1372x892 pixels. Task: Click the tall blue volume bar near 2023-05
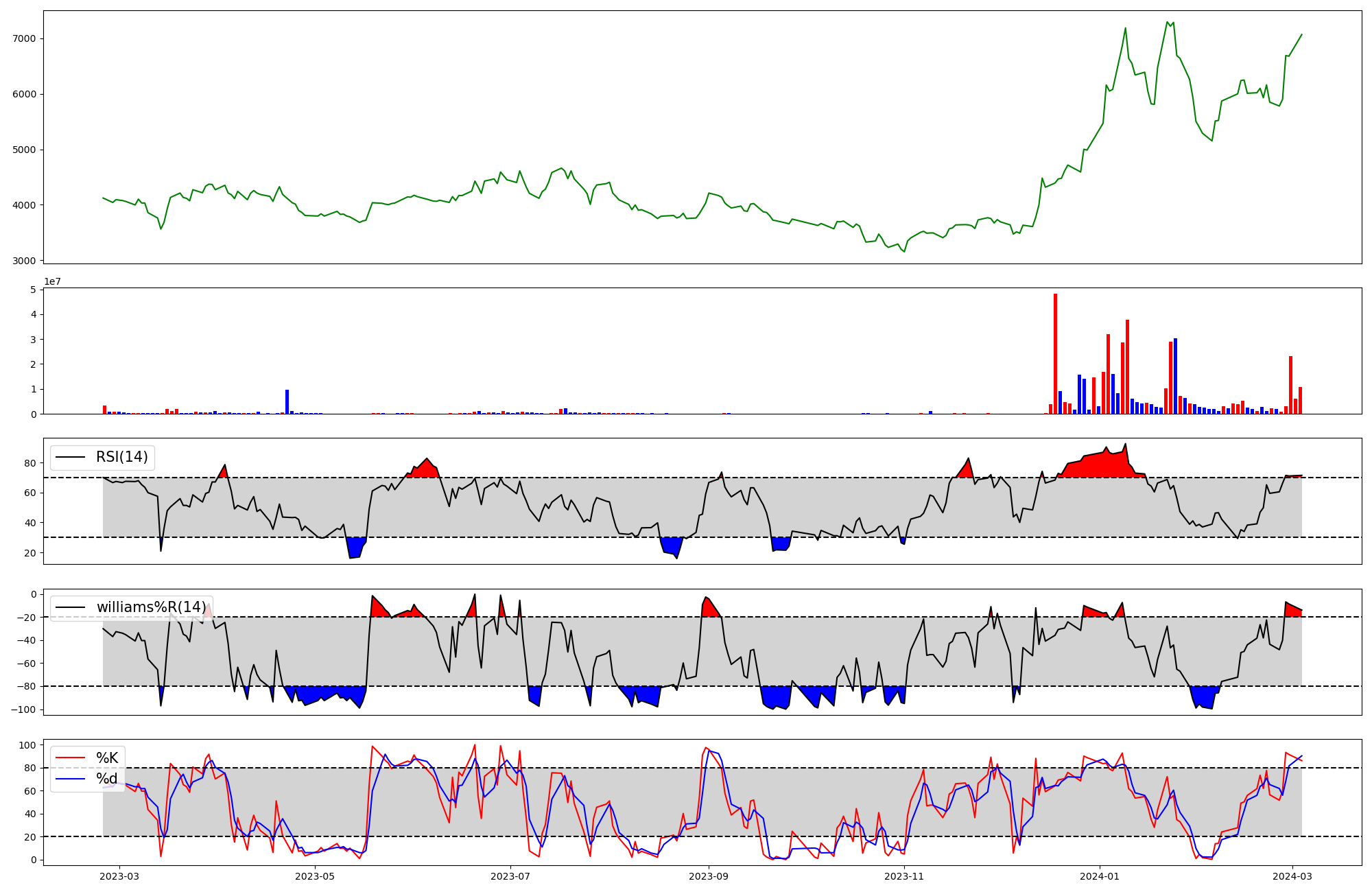pyautogui.click(x=287, y=402)
